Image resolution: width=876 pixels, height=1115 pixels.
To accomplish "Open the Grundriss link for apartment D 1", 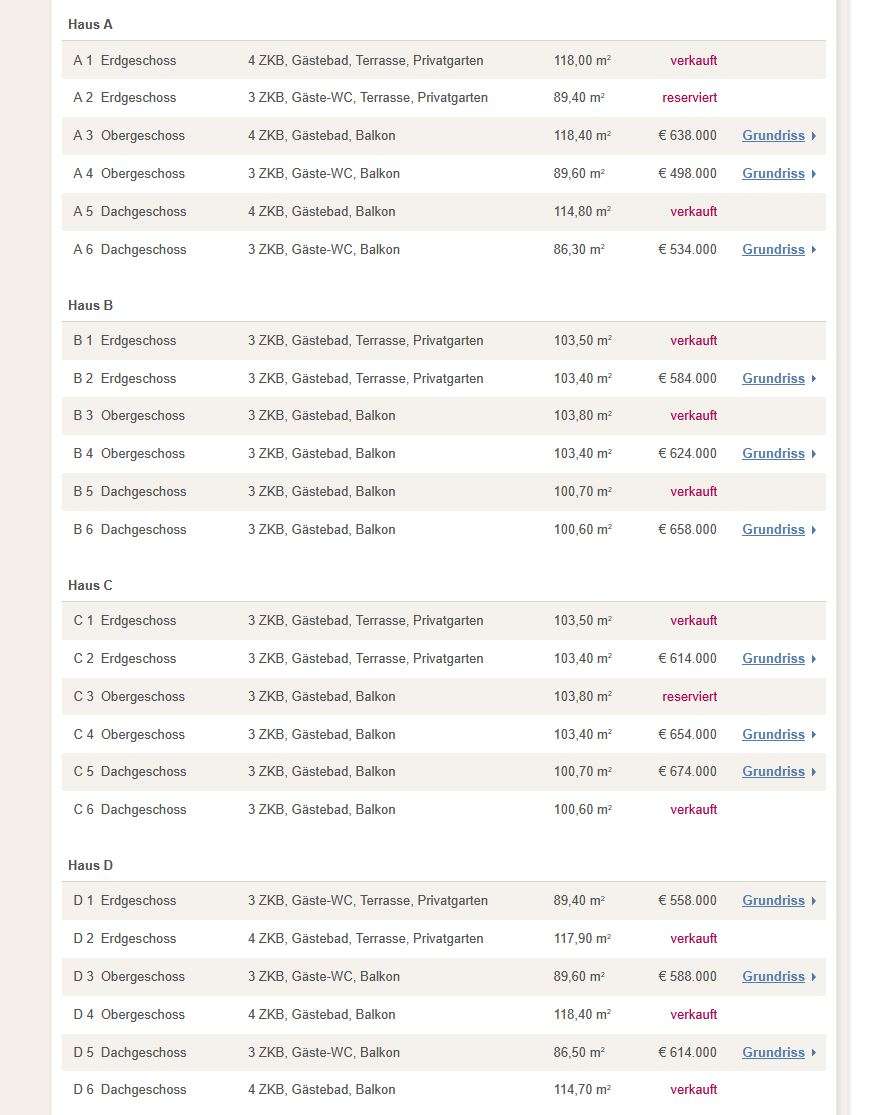I will point(773,901).
